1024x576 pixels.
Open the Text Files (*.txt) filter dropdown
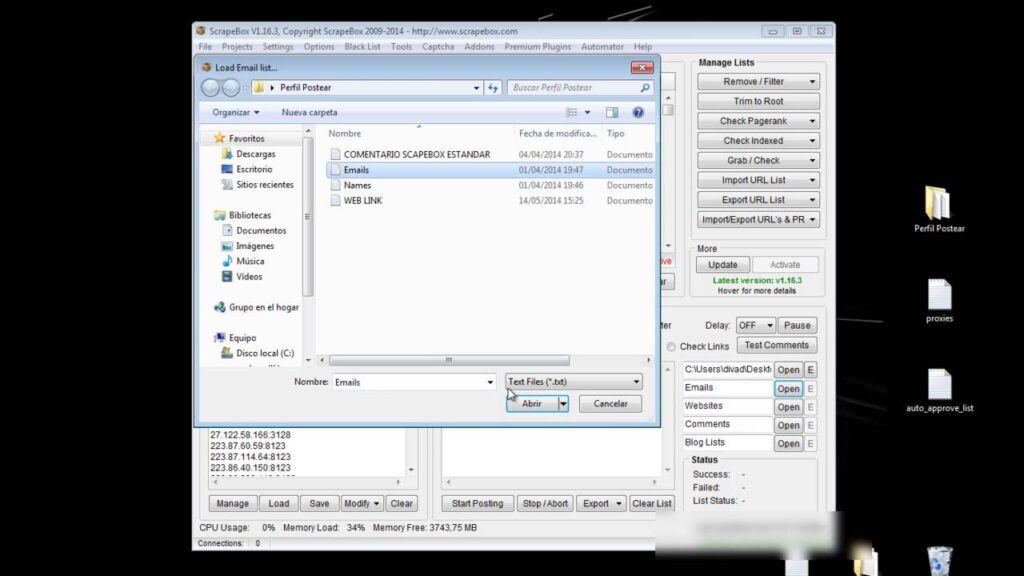pyautogui.click(x=573, y=381)
